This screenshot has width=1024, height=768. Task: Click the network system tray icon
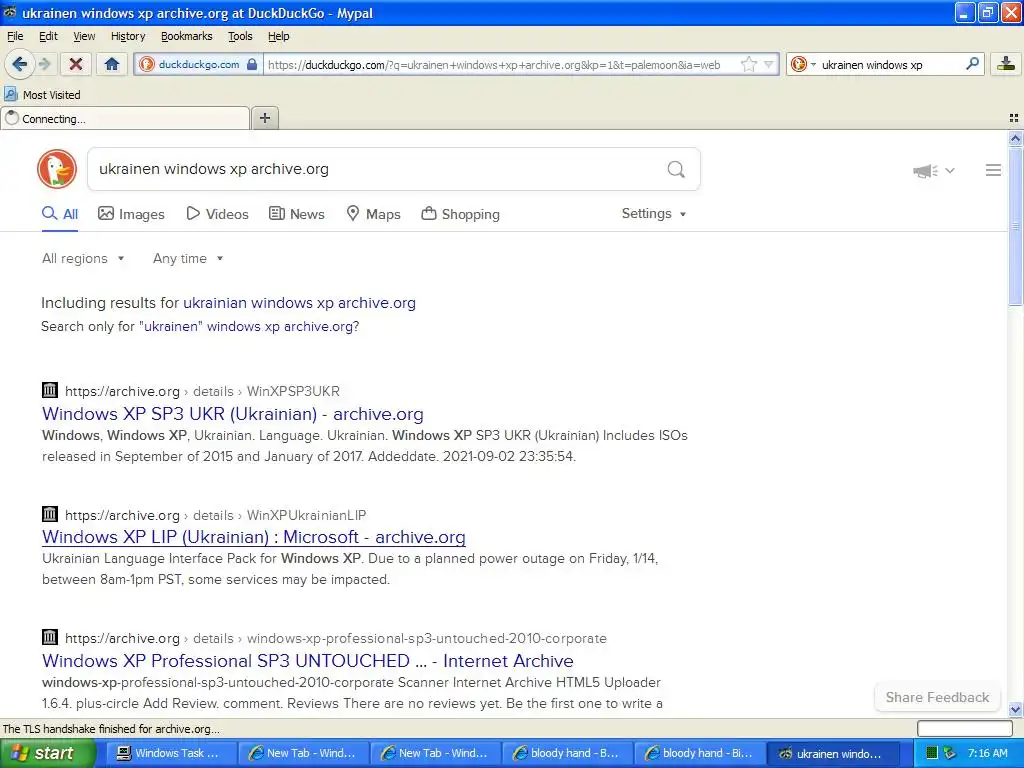(x=950, y=753)
